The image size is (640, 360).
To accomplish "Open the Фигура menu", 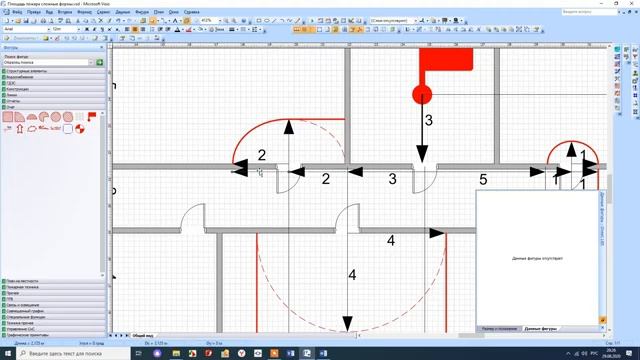I will click(142, 12).
